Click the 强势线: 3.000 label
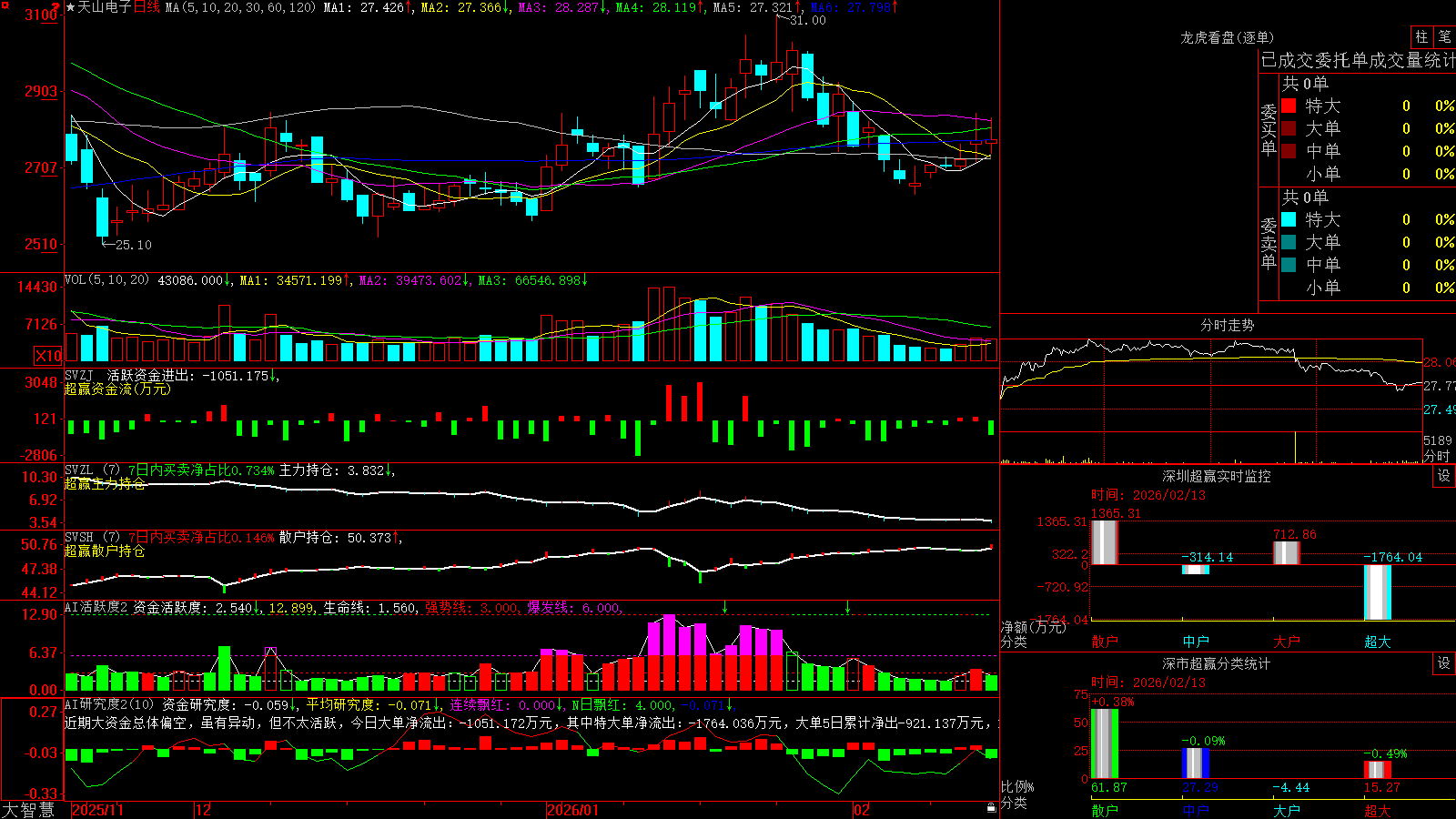 (x=471, y=607)
